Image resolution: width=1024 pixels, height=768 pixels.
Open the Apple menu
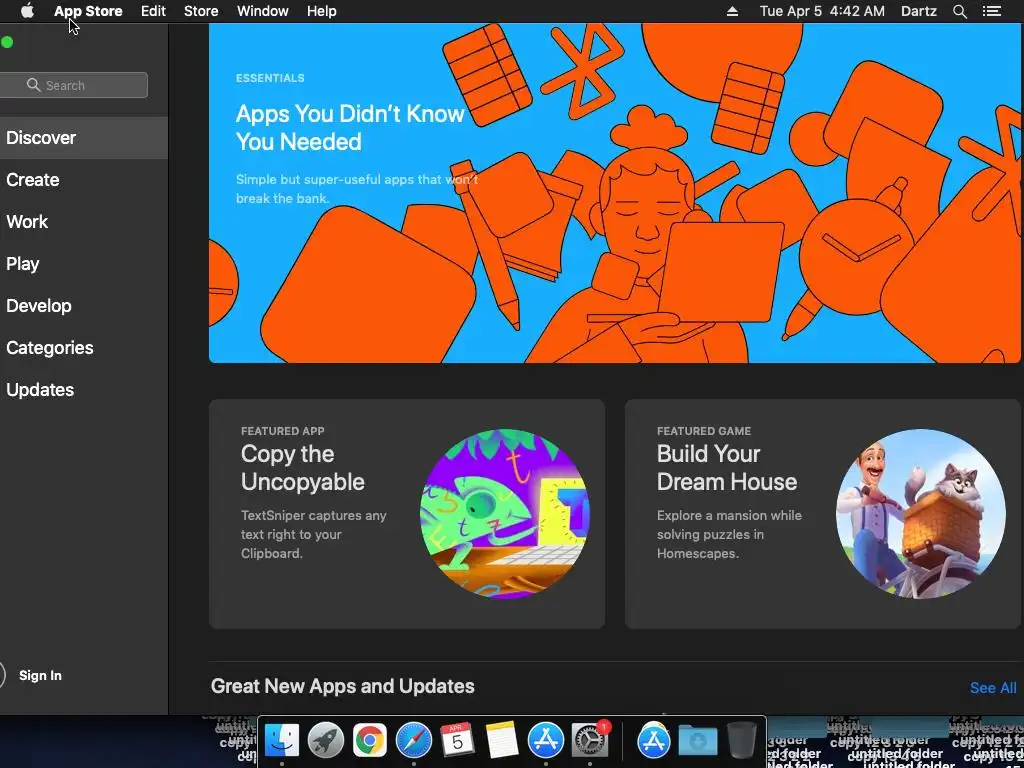[27, 11]
